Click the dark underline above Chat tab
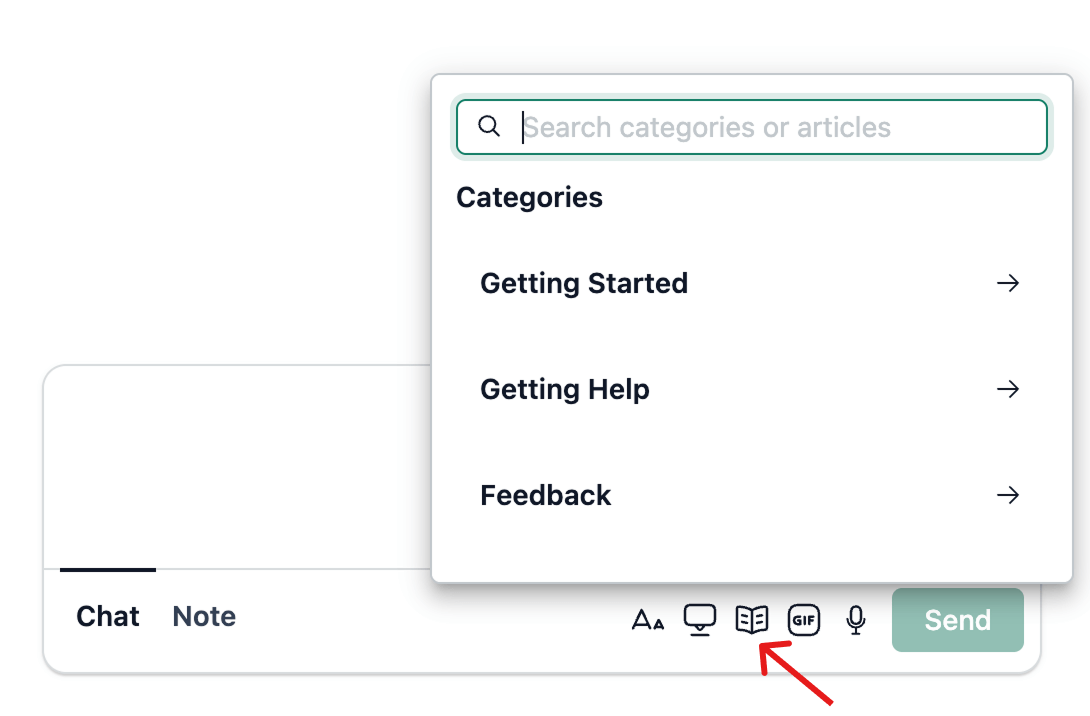The image size is (1090, 716). [x=108, y=570]
